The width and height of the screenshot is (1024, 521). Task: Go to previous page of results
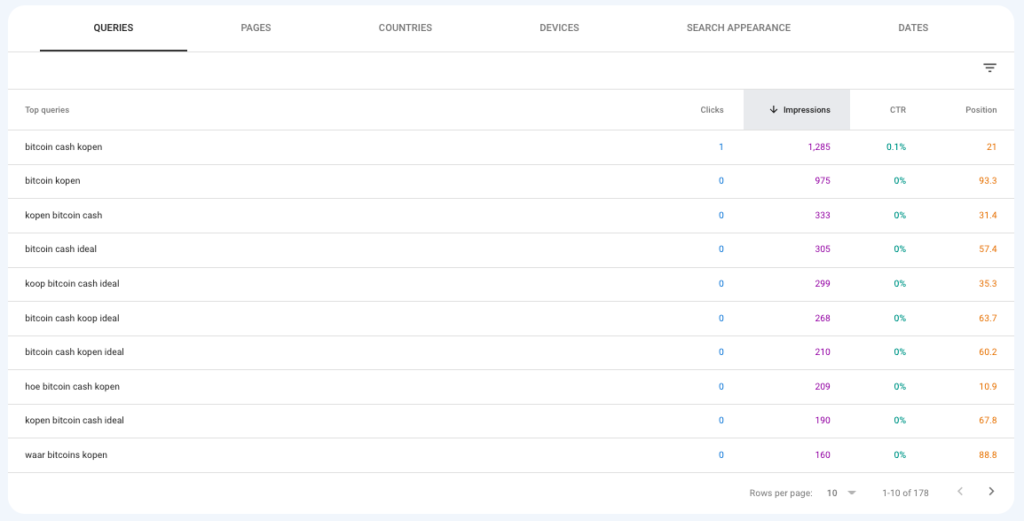tap(960, 492)
